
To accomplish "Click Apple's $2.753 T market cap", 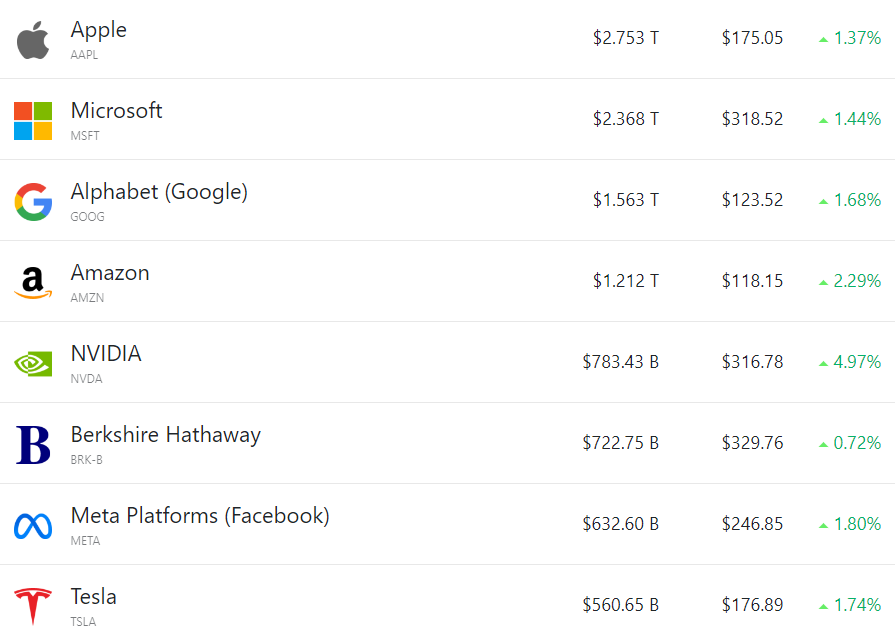I will [625, 39].
